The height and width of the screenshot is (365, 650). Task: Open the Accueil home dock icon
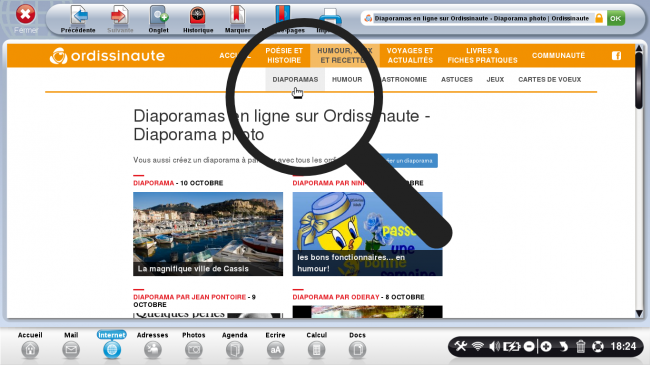30,350
